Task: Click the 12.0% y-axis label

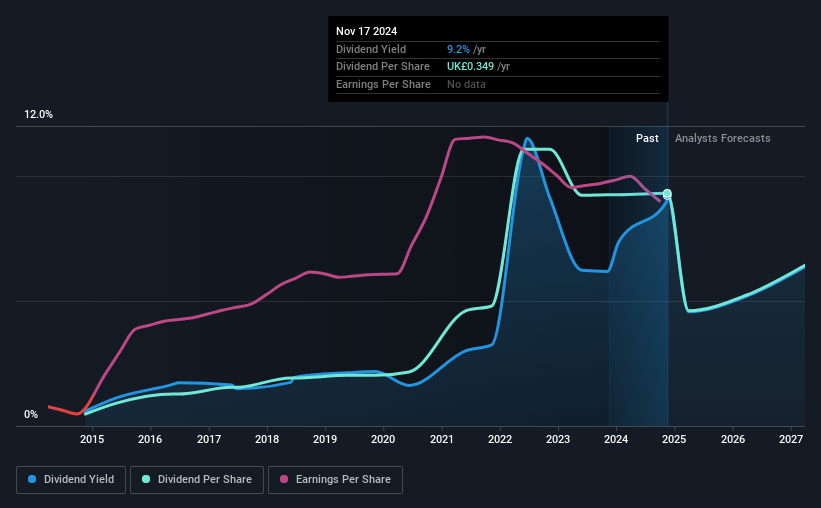Action: tap(38, 115)
